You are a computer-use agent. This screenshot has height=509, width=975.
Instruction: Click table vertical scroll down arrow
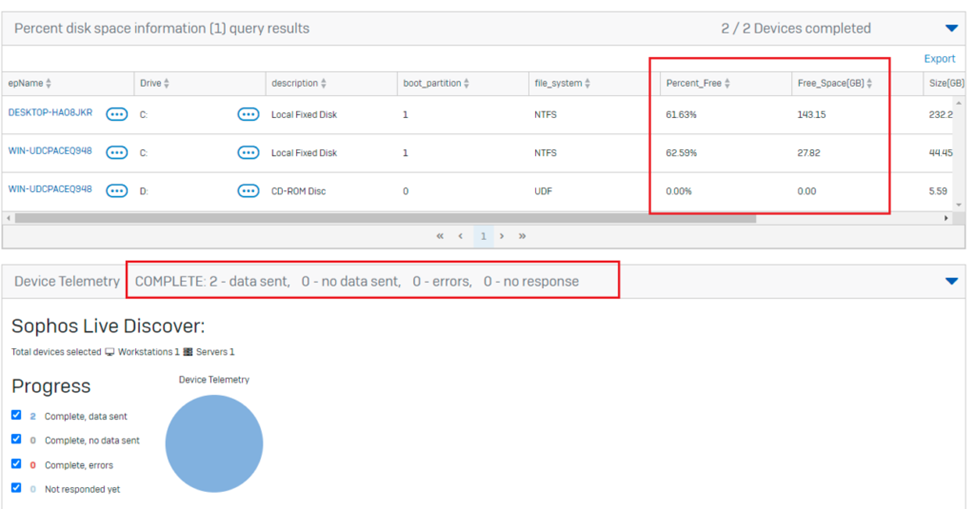tap(959, 204)
